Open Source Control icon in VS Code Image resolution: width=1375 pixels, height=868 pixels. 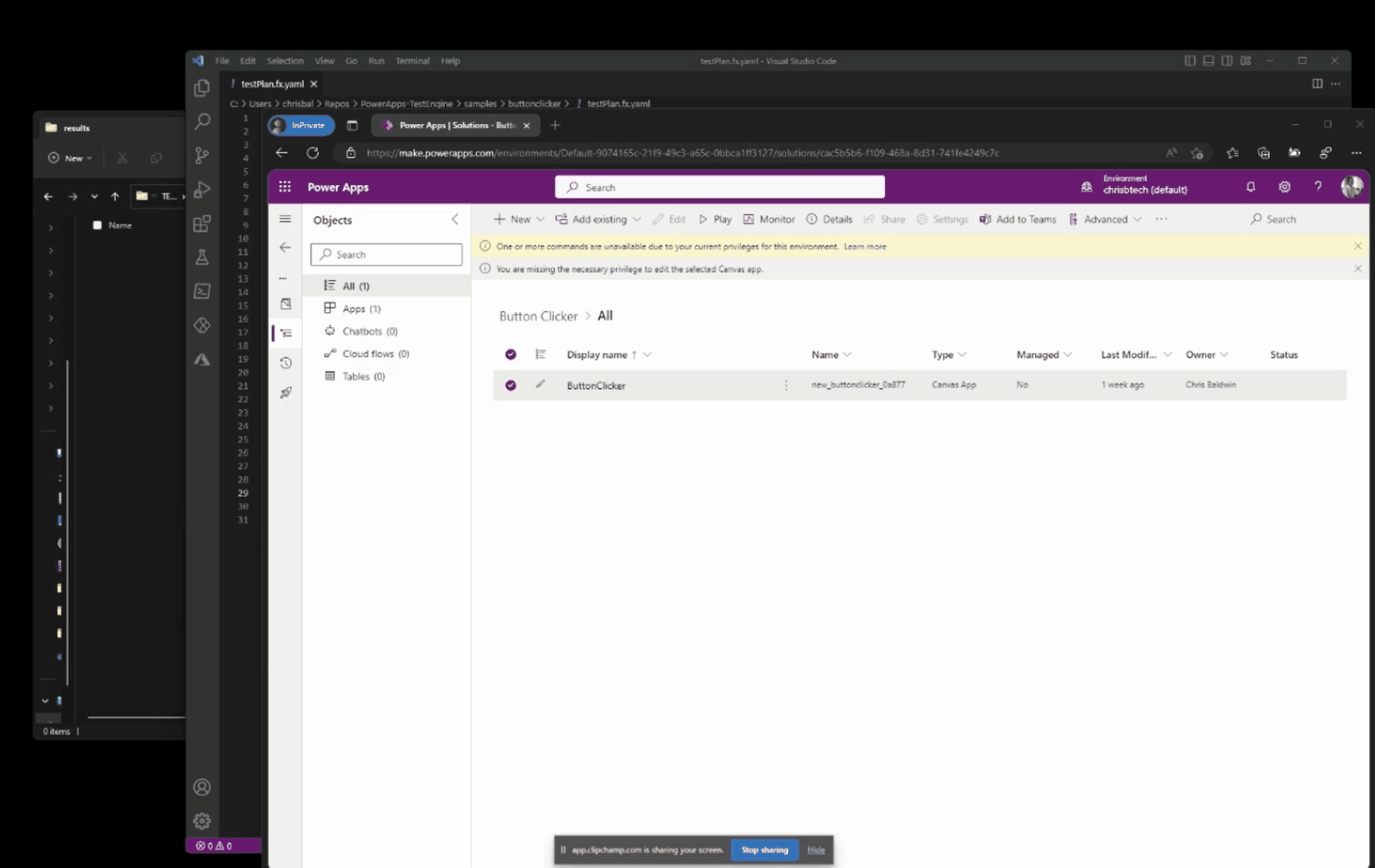(201, 155)
